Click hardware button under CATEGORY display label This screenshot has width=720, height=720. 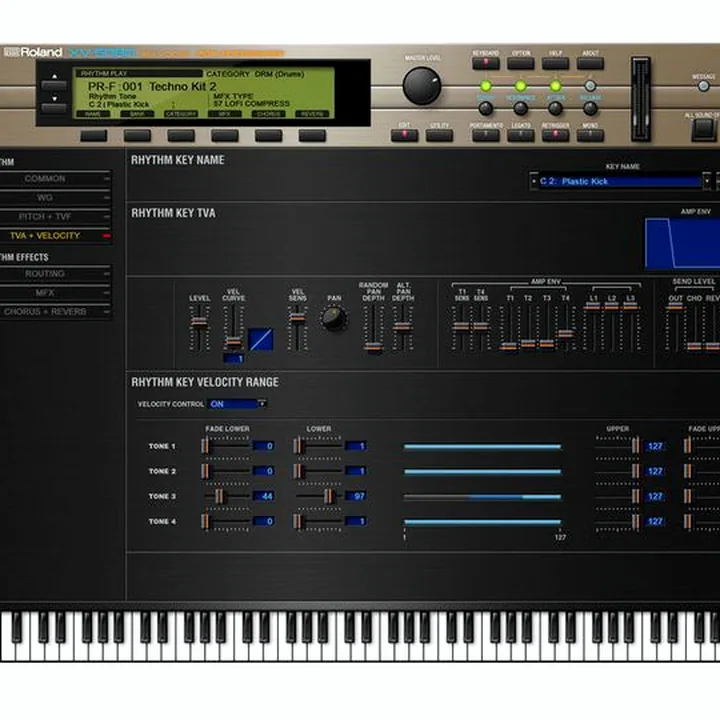click(181, 135)
